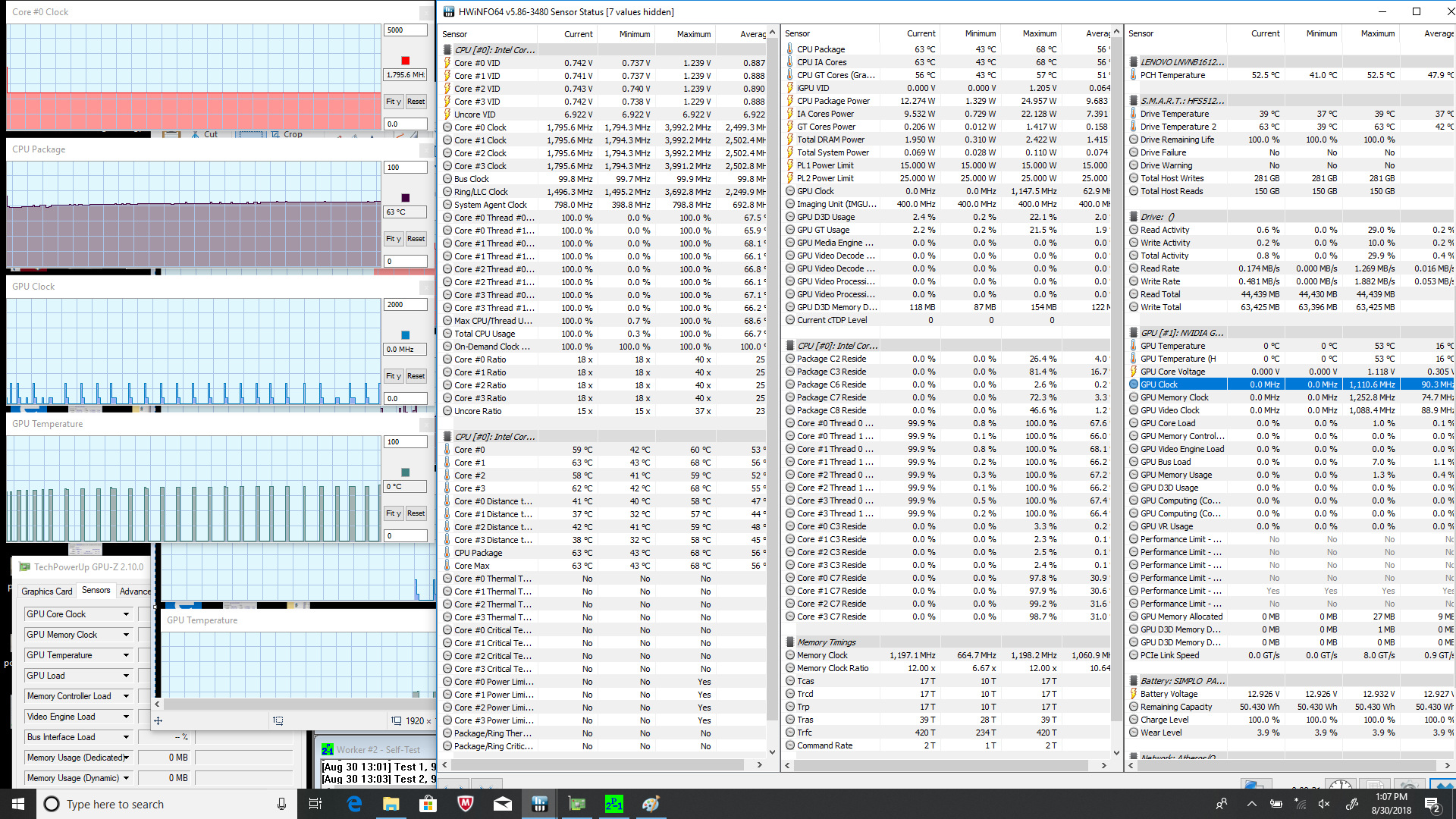Viewport: 1456px width, 819px height.
Task: Open GPU Temperature dropdown in GPU-Z
Action: pyautogui.click(x=126, y=655)
